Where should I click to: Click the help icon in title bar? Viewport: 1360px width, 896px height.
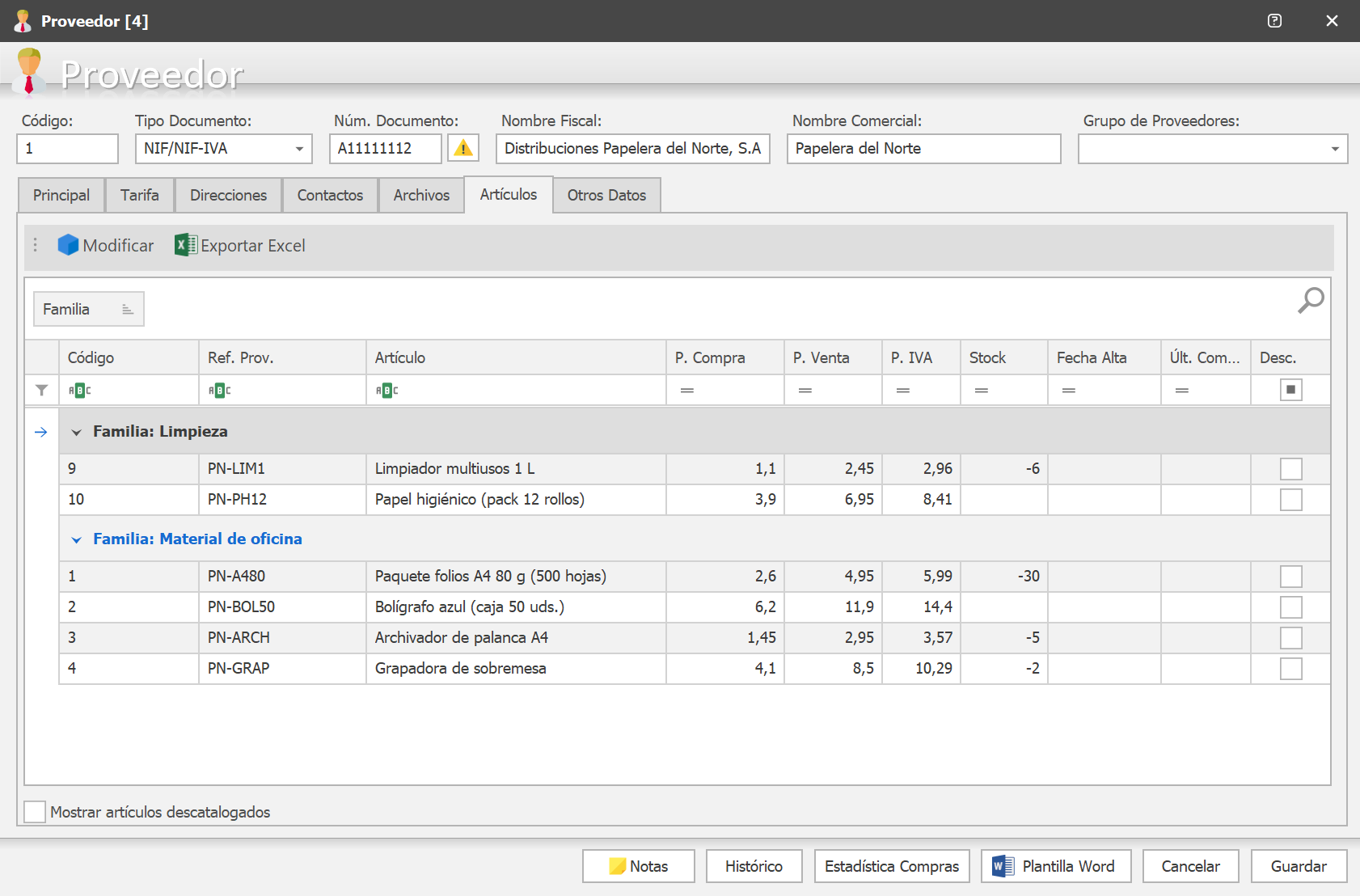pyautogui.click(x=1274, y=21)
